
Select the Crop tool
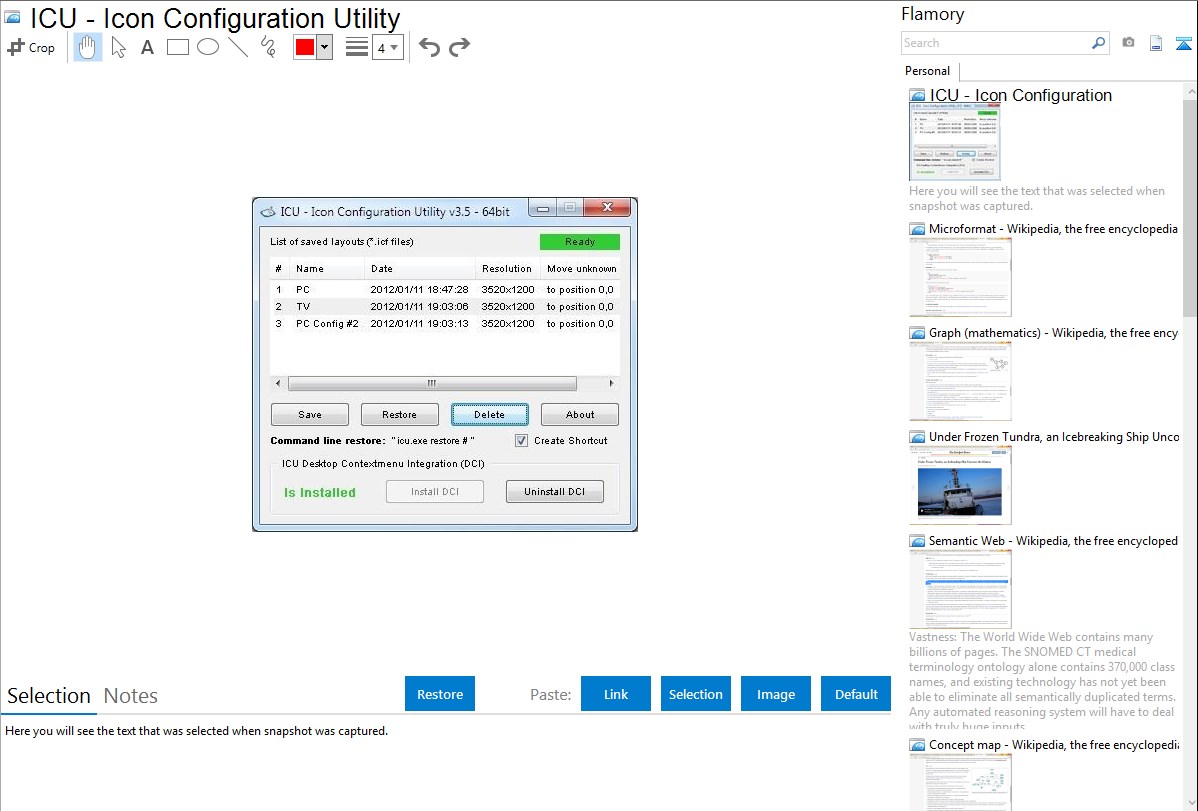coord(31,47)
